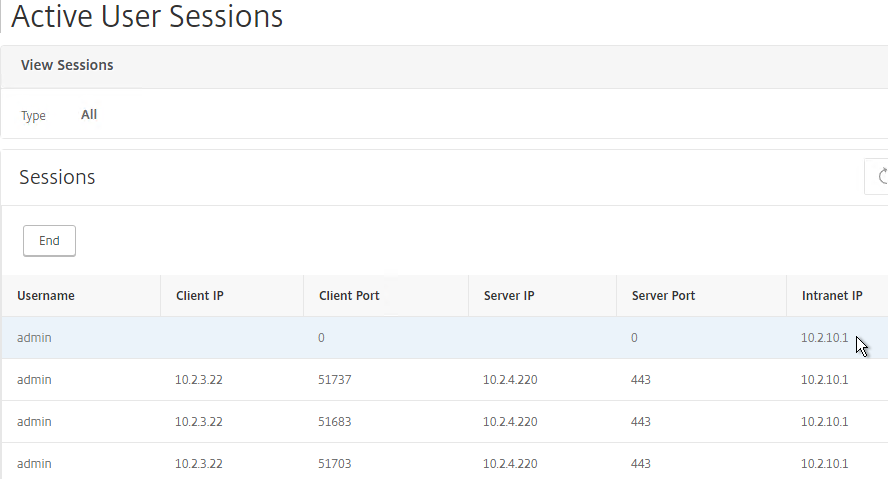Sort by the Intranet IP column header
The height and width of the screenshot is (479, 888).
(x=832, y=296)
